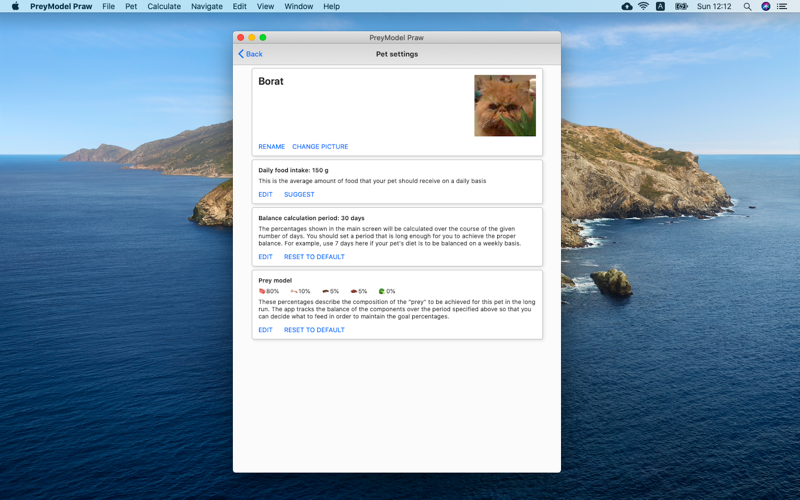Reset the prey model to default

pos(314,330)
